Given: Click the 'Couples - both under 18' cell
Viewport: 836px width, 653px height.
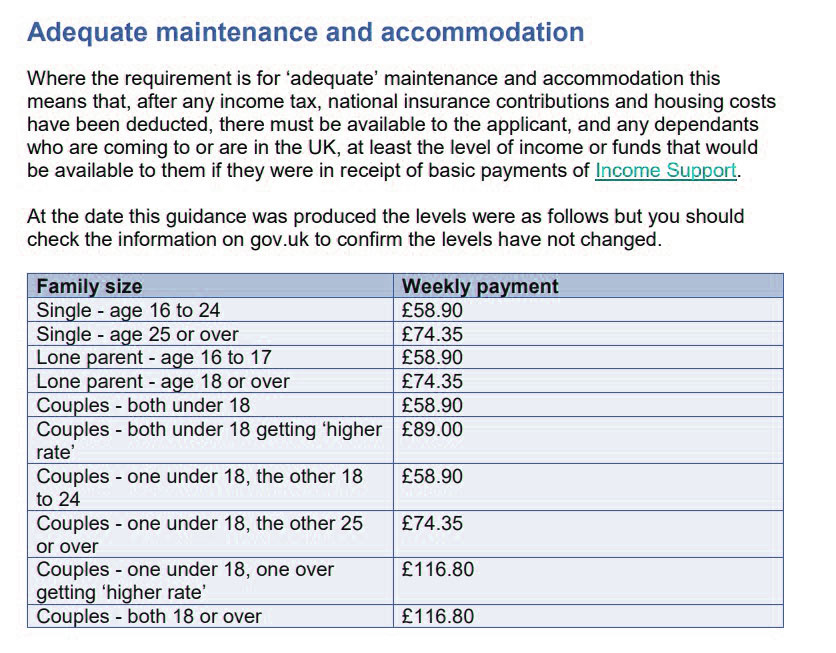Looking at the screenshot, I should (x=210, y=405).
